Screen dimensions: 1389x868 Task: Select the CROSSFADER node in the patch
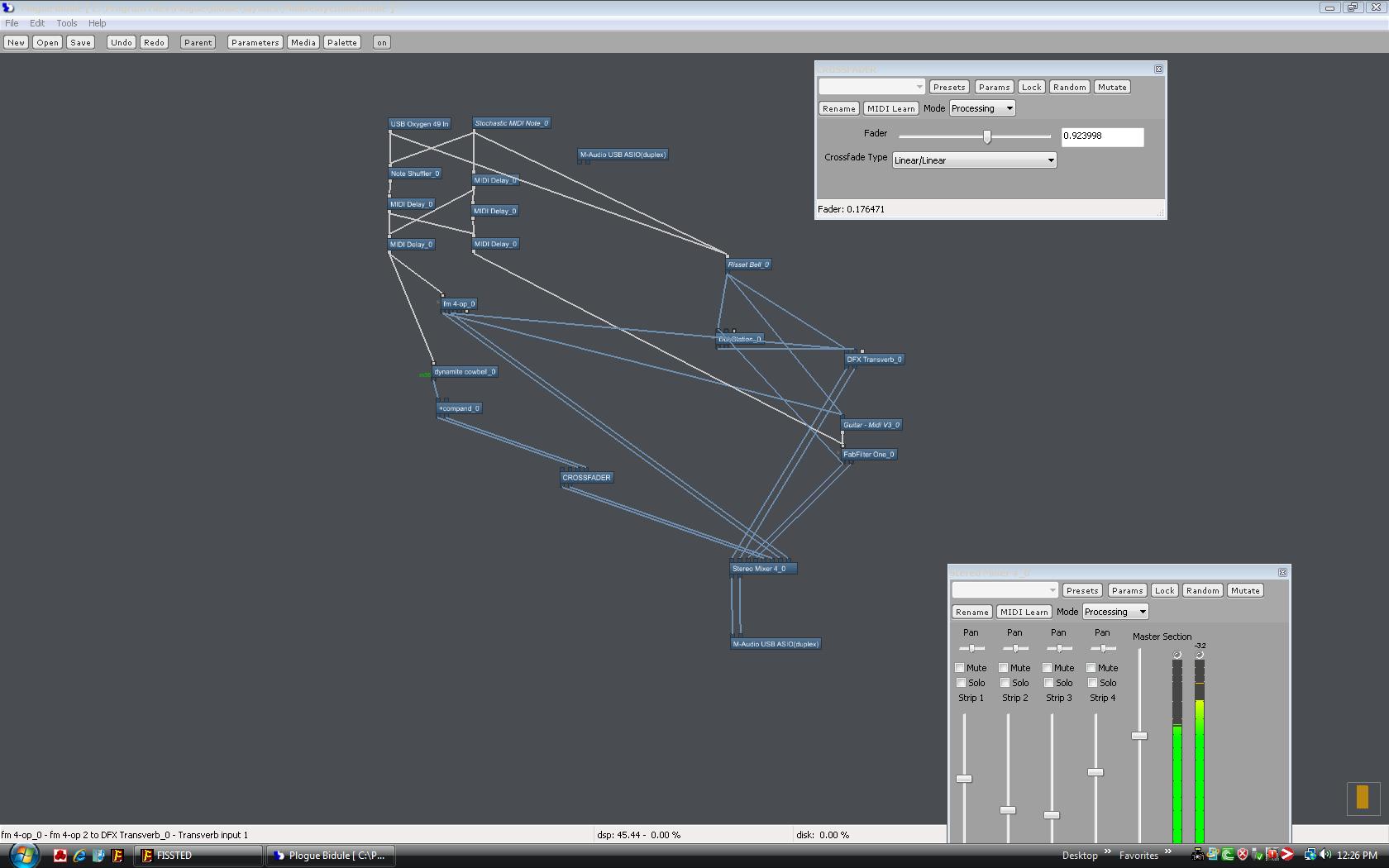coord(586,478)
